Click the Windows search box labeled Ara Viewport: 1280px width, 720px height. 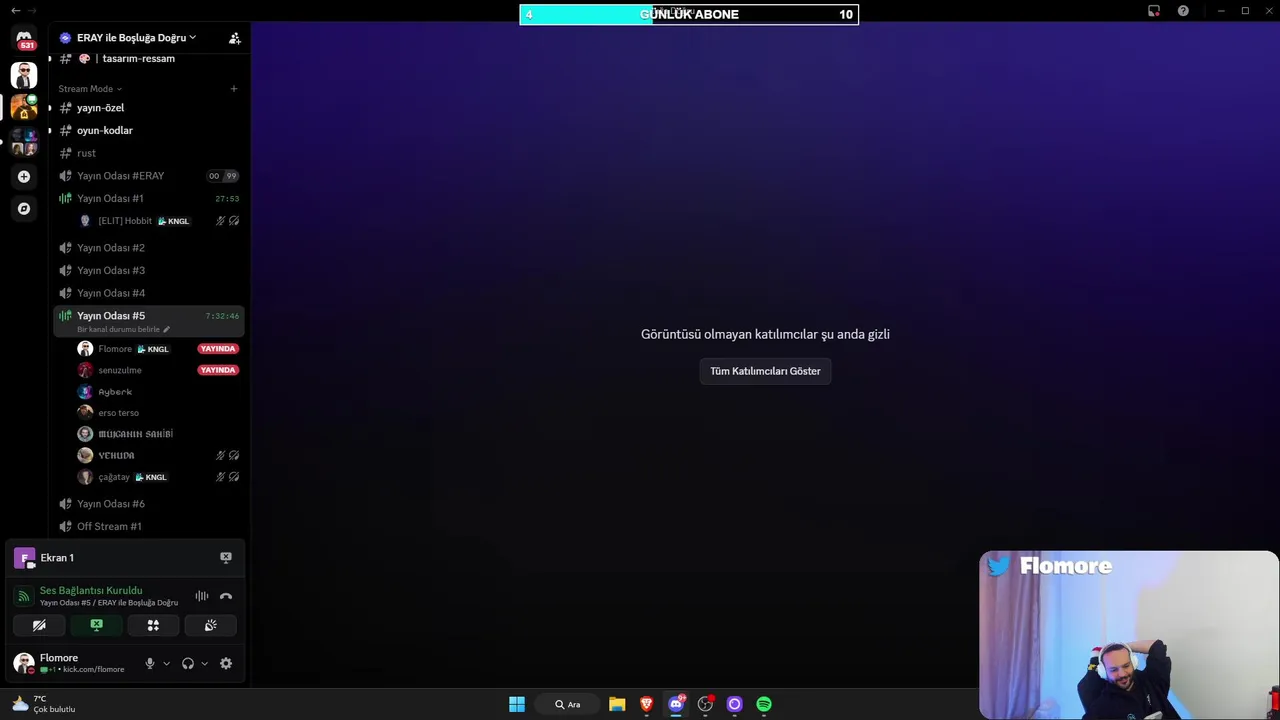(x=568, y=704)
